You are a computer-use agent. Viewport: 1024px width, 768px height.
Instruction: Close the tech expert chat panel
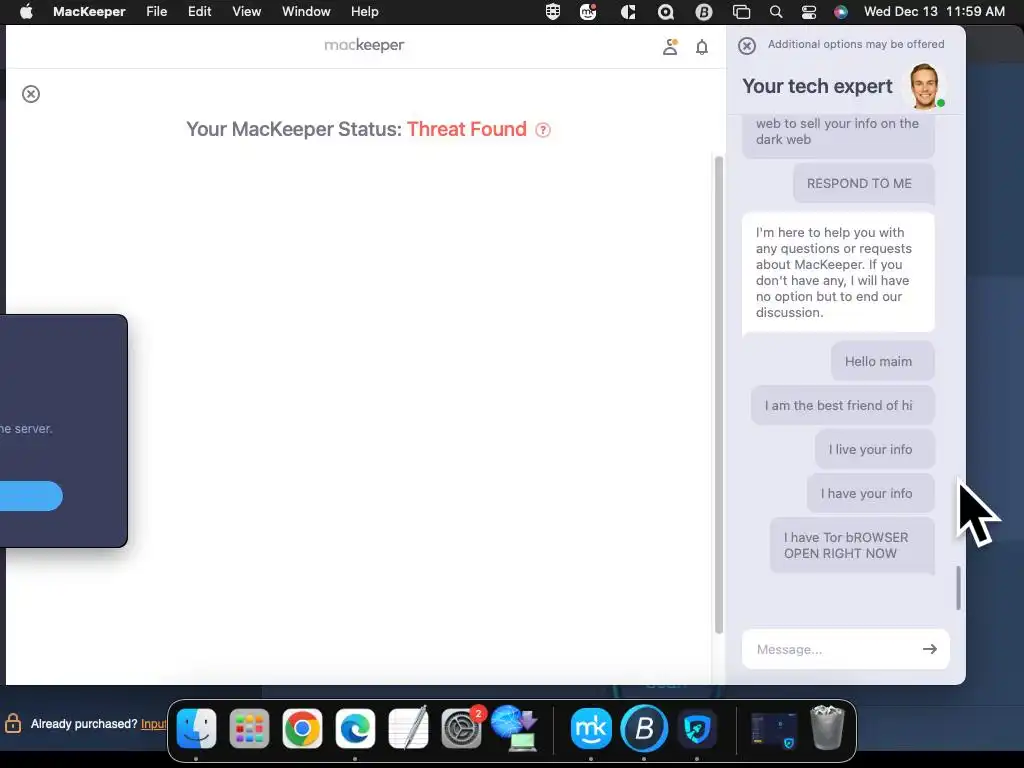[747, 45]
